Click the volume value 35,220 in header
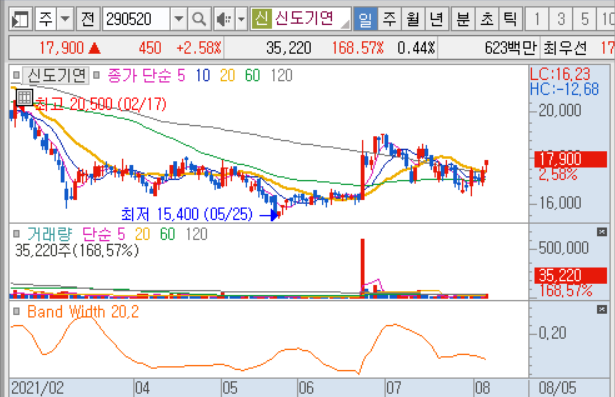The height and width of the screenshot is (397, 615). (x=289, y=48)
